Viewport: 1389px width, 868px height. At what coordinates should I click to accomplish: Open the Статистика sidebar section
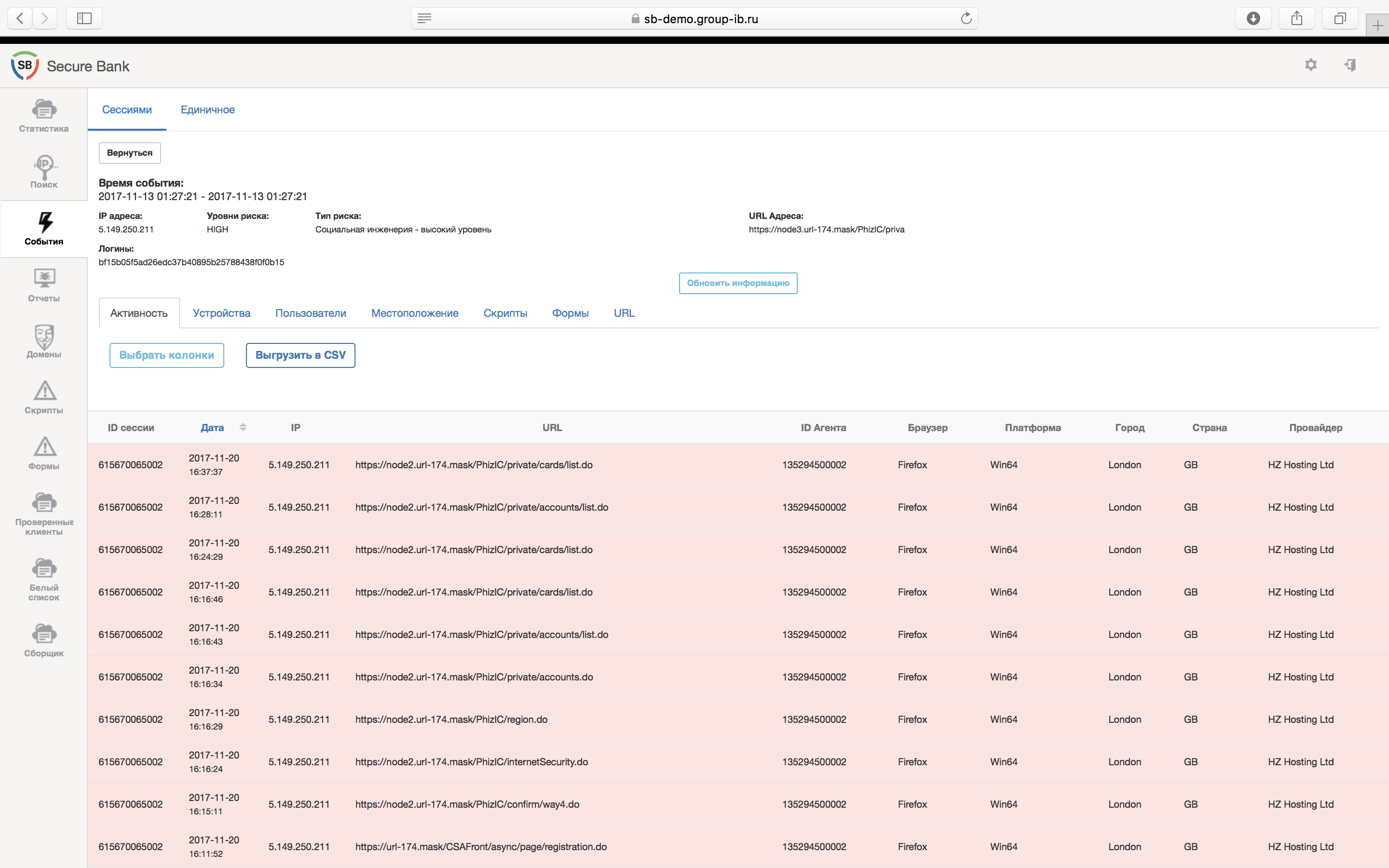[x=43, y=115]
